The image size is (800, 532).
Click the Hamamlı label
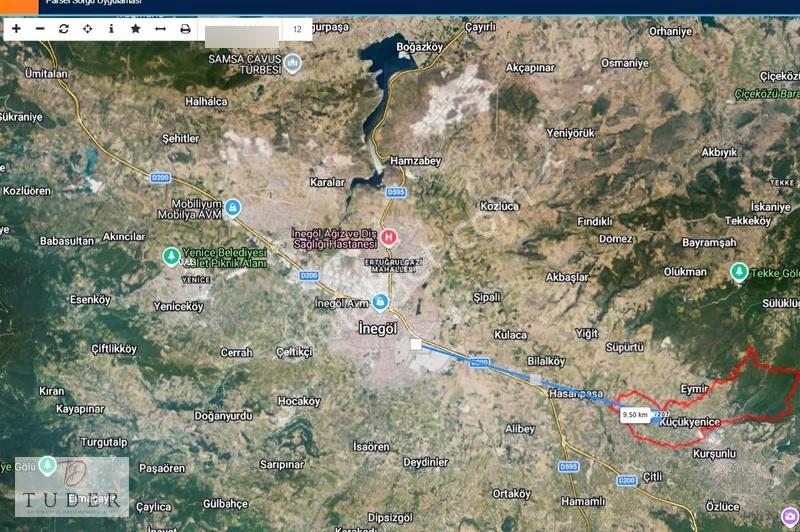click(x=583, y=501)
